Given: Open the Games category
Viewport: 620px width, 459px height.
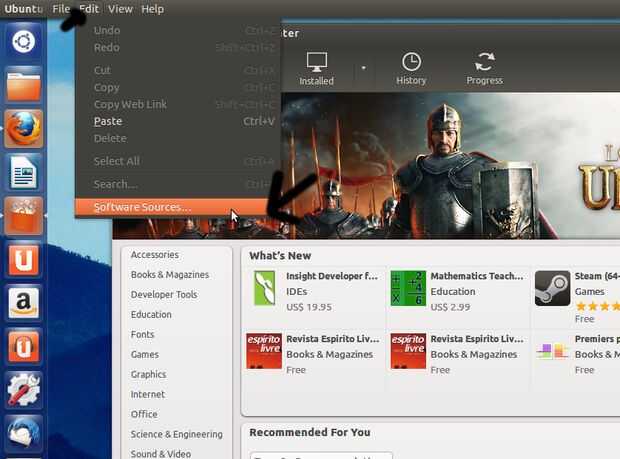Looking at the screenshot, I should click(x=144, y=355).
